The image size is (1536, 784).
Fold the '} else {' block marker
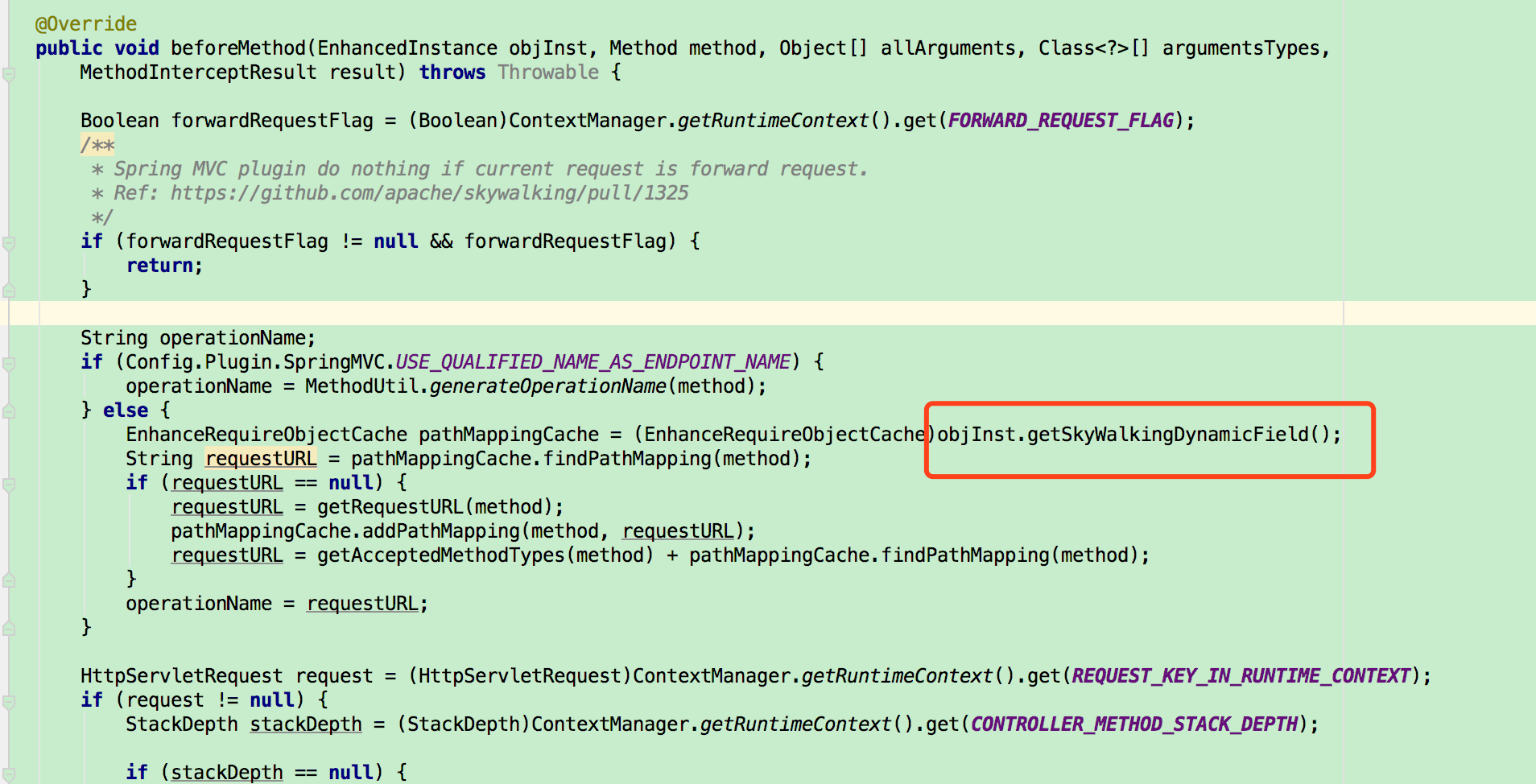point(9,411)
